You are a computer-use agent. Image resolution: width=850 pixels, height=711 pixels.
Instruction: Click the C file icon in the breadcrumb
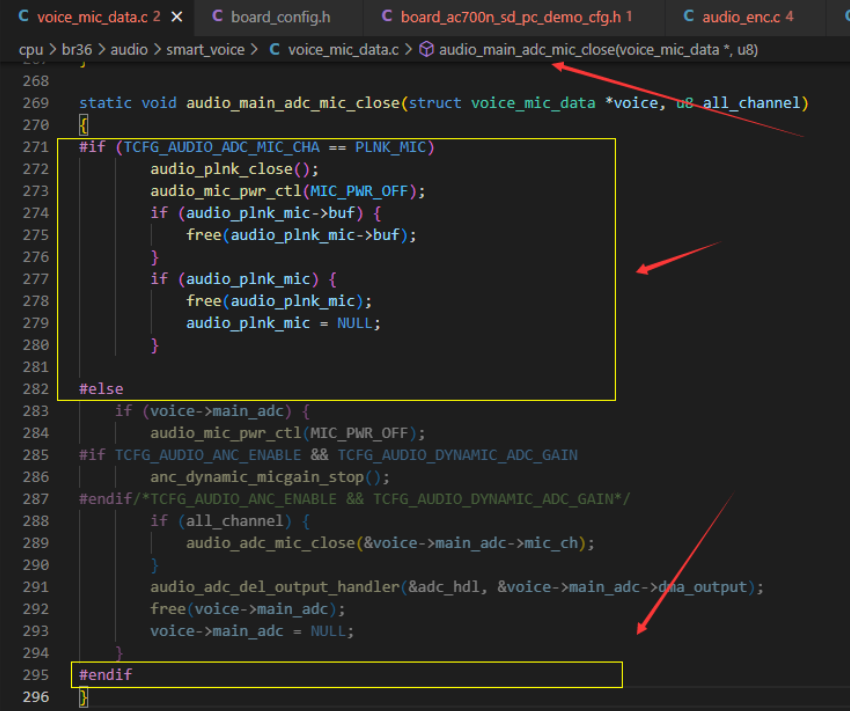click(x=275, y=50)
